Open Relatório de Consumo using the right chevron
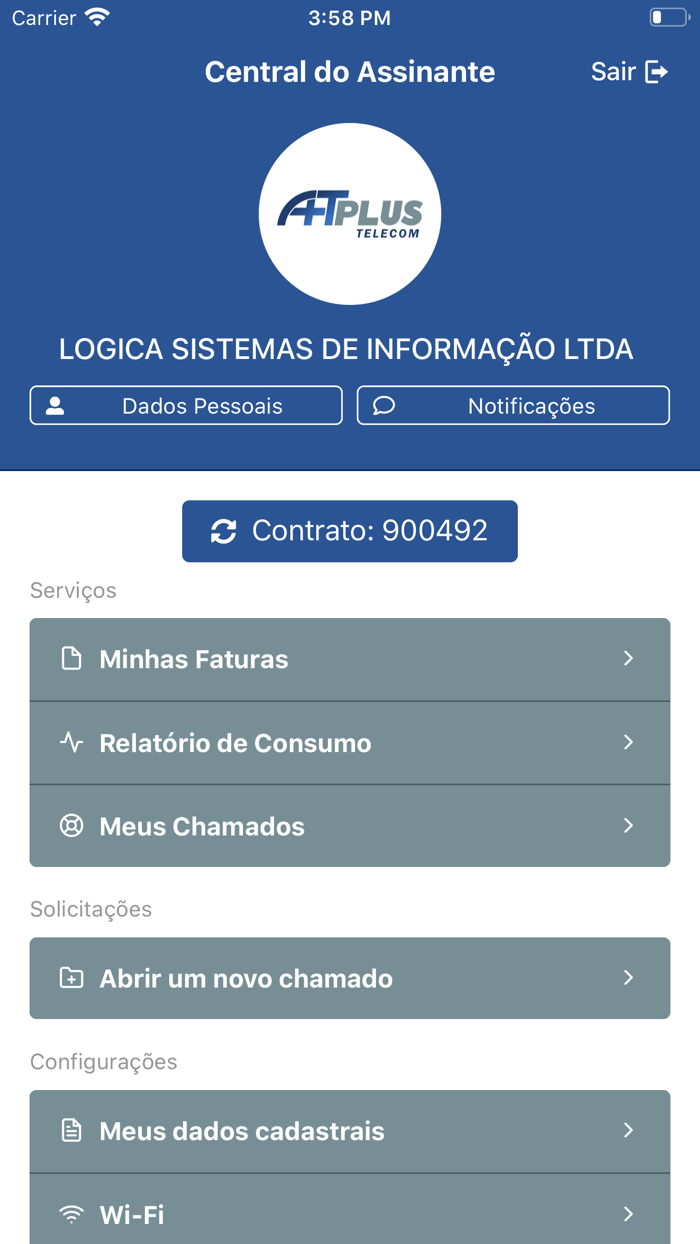 (629, 742)
